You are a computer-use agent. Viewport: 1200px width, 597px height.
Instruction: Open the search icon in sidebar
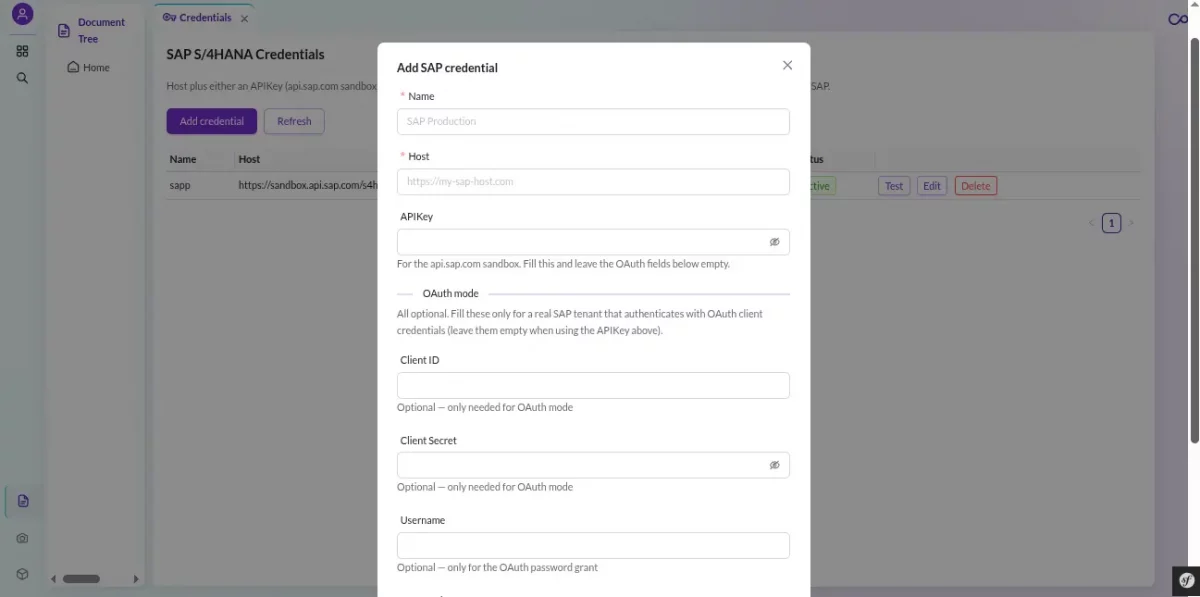pos(22,77)
